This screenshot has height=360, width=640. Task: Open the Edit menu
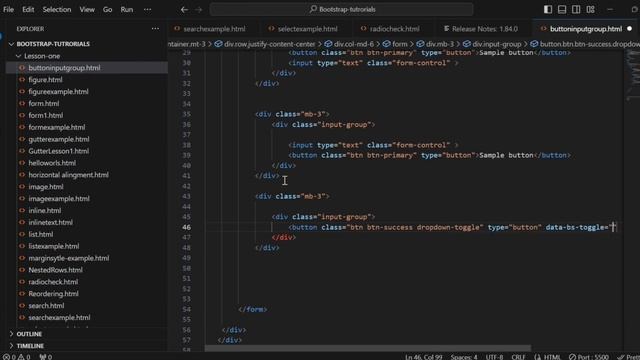click(28, 9)
